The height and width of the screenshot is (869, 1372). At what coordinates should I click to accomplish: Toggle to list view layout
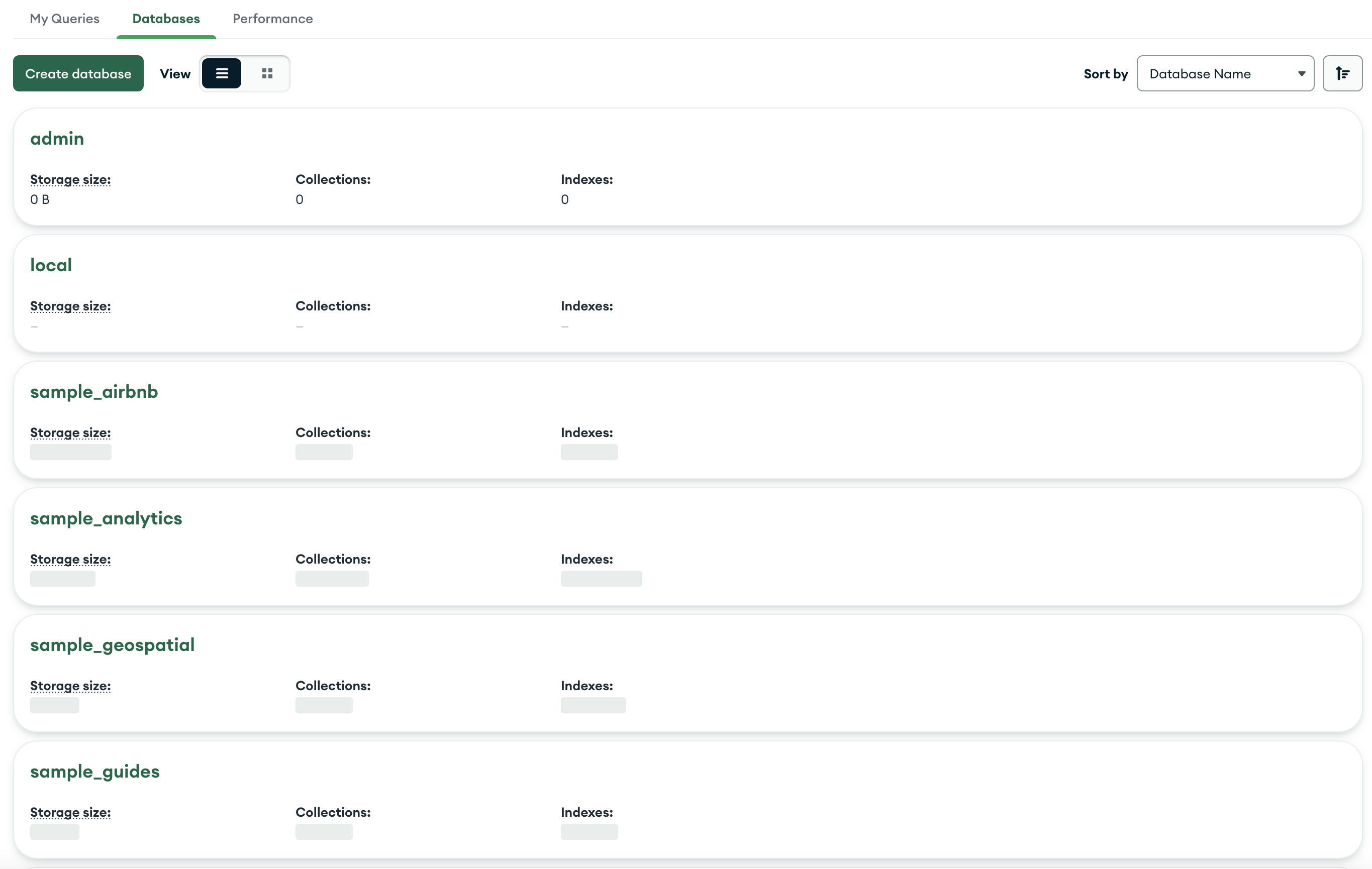(x=222, y=72)
